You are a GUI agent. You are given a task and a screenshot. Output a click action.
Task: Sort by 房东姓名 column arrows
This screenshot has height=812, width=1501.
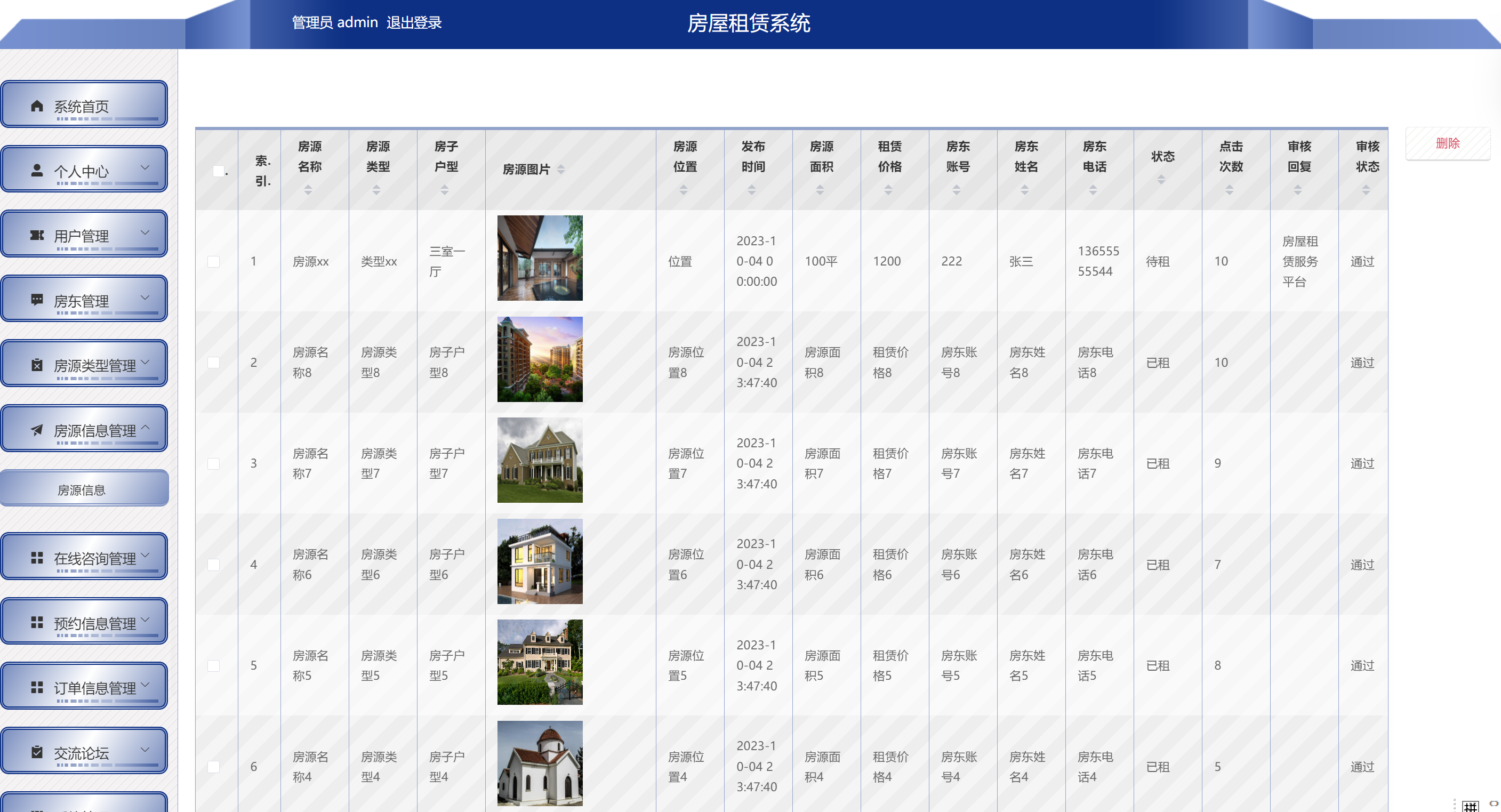click(x=1024, y=190)
